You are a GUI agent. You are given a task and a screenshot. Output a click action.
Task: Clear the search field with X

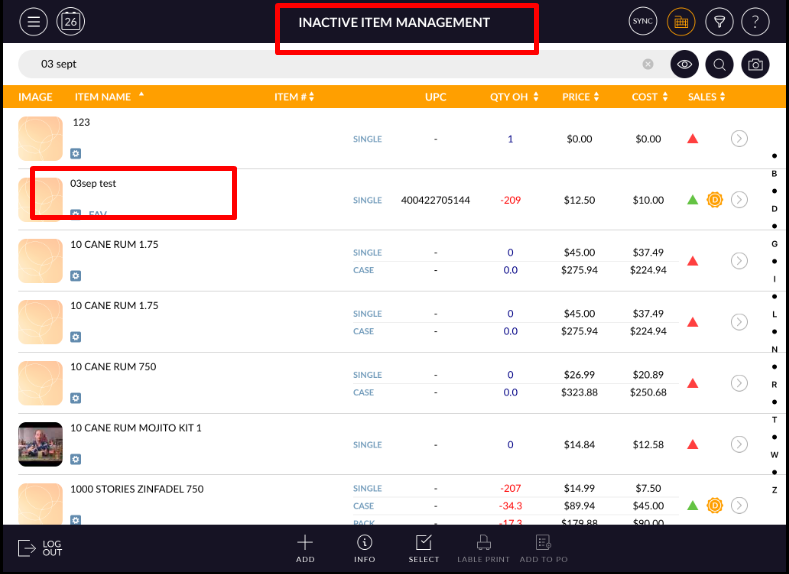[648, 64]
